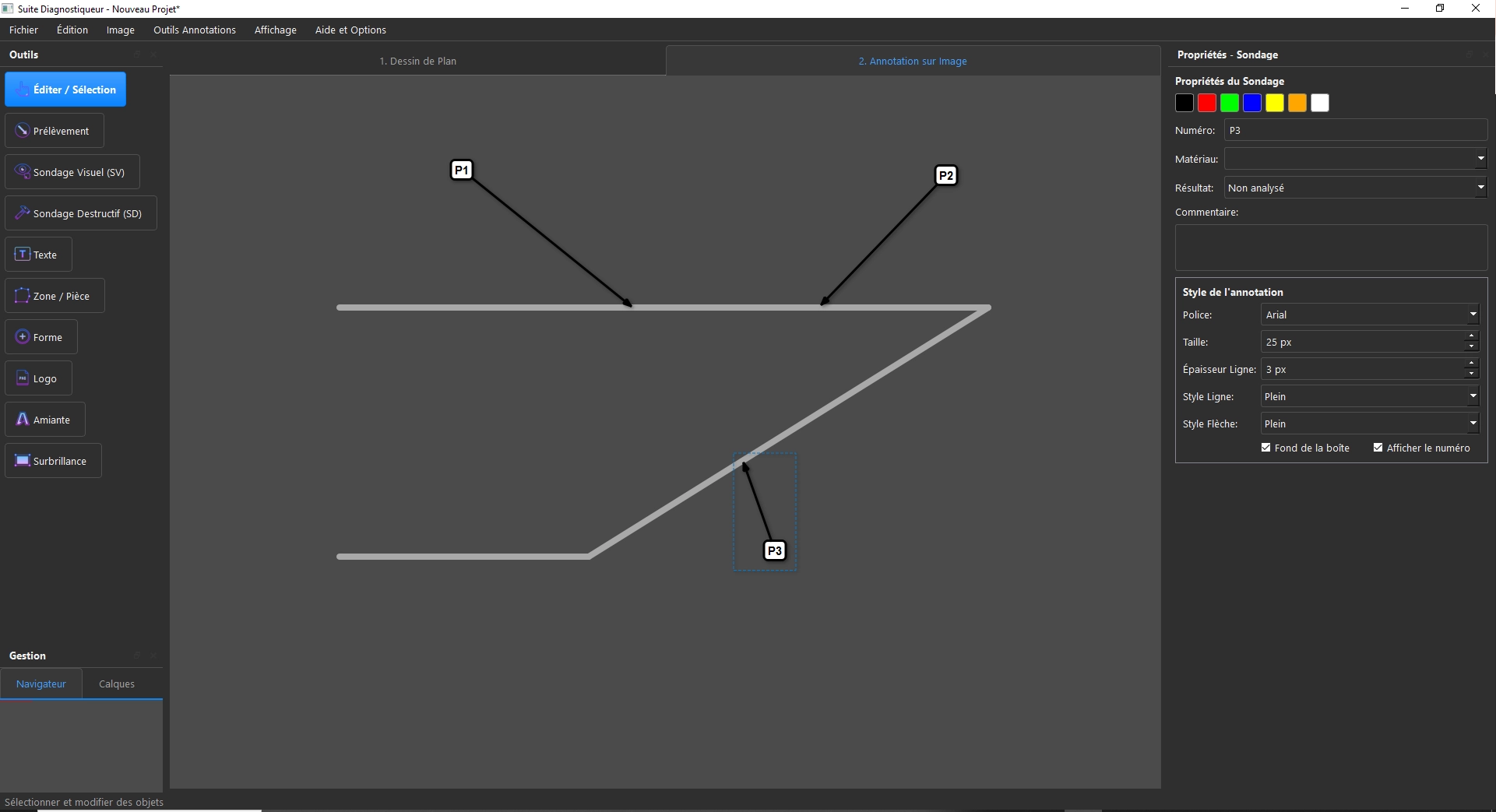
Task: Select the Logo tool
Action: click(38, 378)
